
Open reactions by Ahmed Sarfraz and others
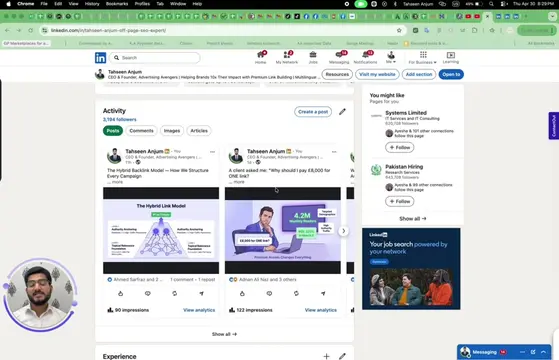[135, 279]
